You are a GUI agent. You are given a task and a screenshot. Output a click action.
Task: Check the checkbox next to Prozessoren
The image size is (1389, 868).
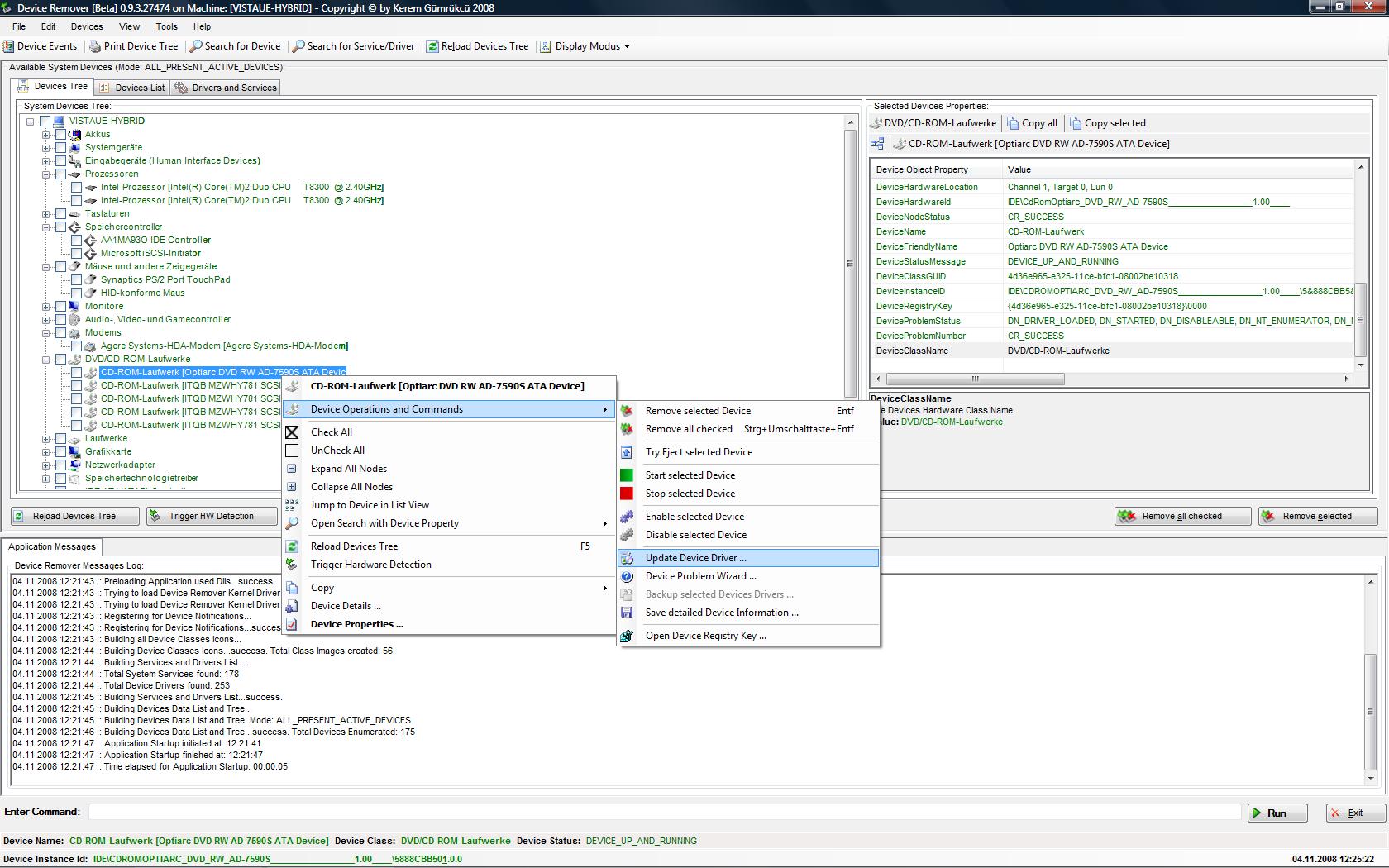point(61,174)
